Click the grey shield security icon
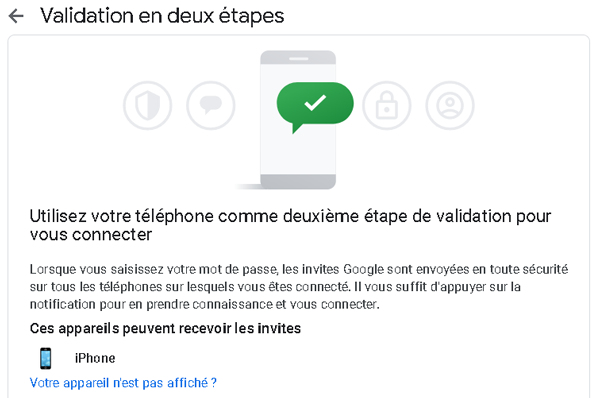 pyautogui.click(x=147, y=105)
